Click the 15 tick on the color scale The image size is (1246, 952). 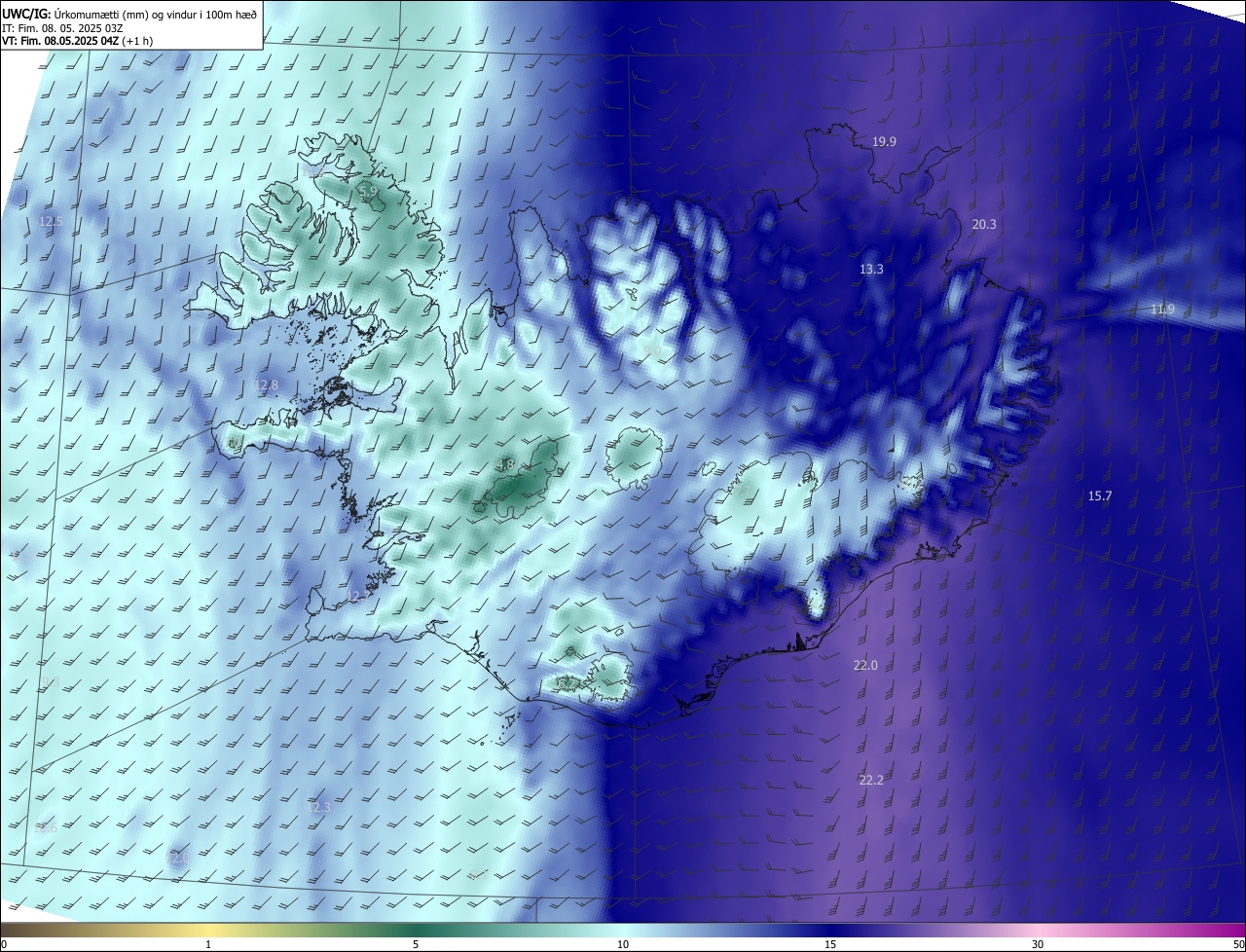(x=830, y=944)
